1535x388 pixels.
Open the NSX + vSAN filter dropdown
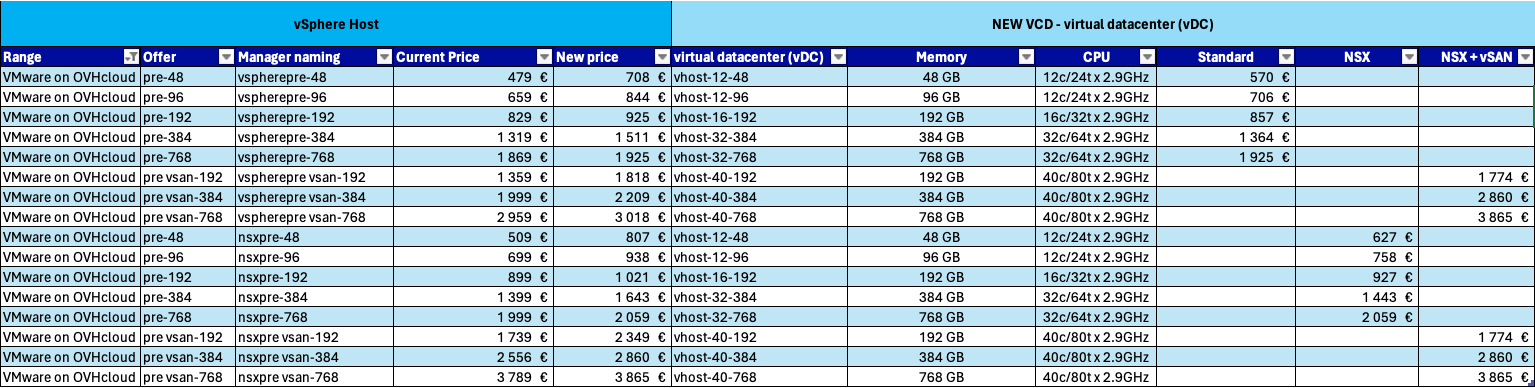click(1525, 57)
